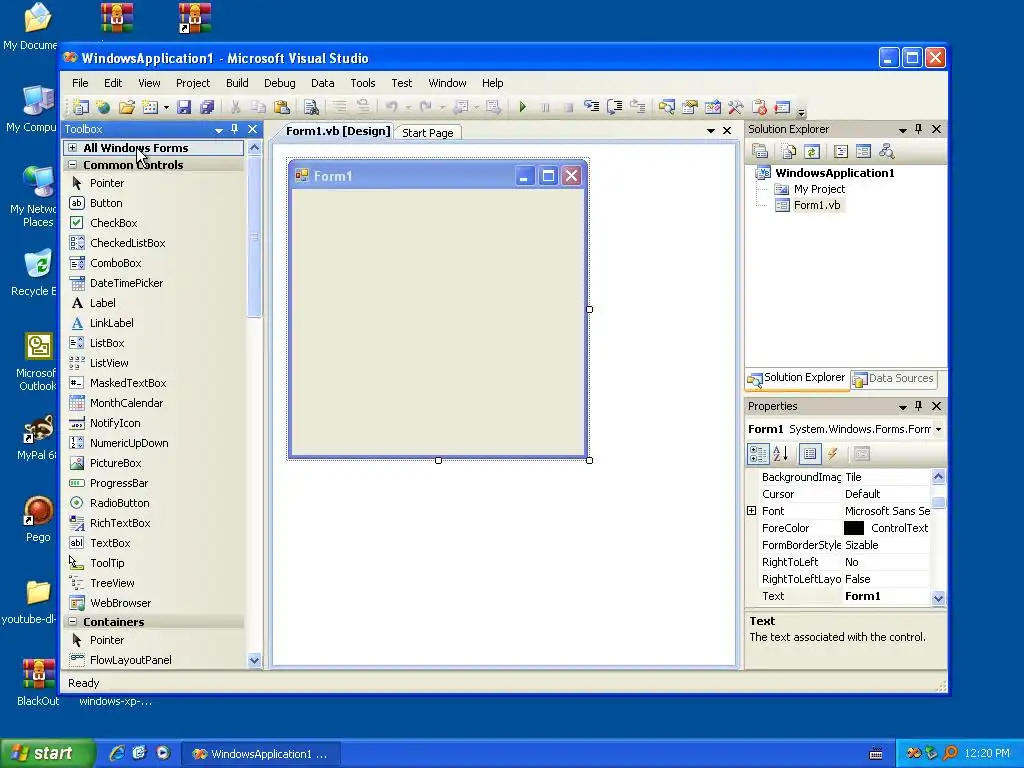Click the Properties grid scroll down arrow
The image size is (1024, 768).
(x=938, y=598)
